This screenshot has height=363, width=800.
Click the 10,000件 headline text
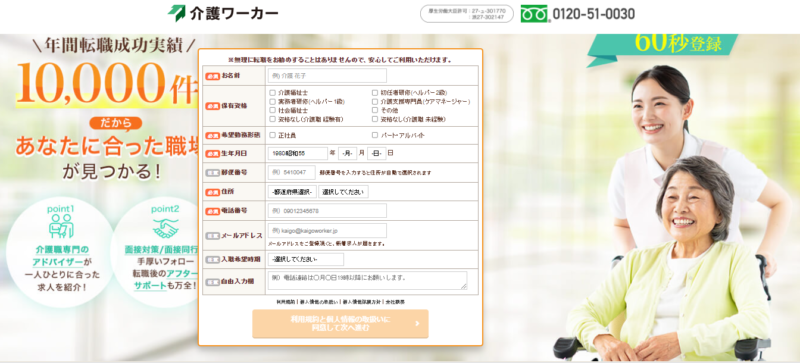click(x=107, y=83)
